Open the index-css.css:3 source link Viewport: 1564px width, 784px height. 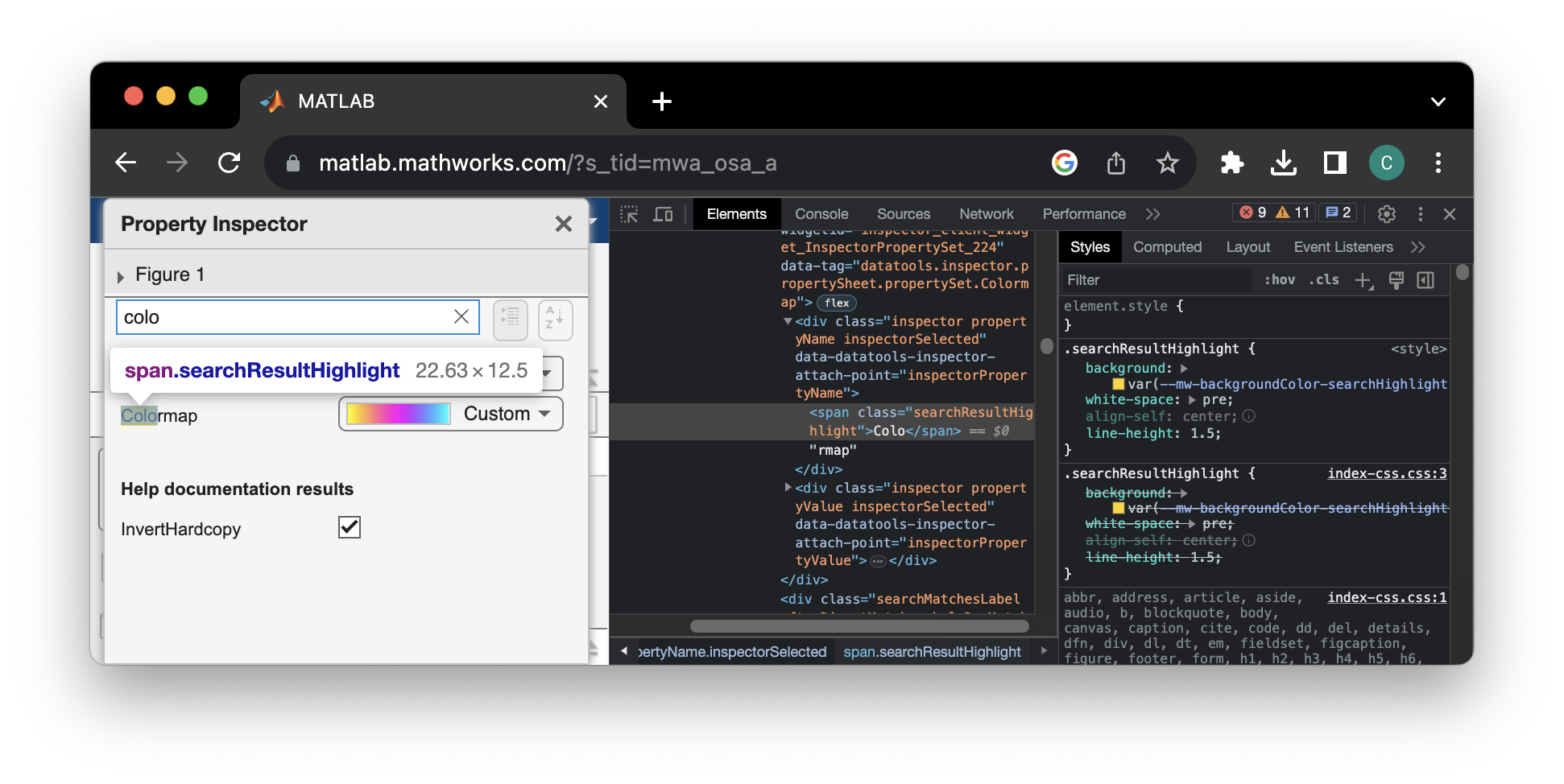click(1387, 473)
